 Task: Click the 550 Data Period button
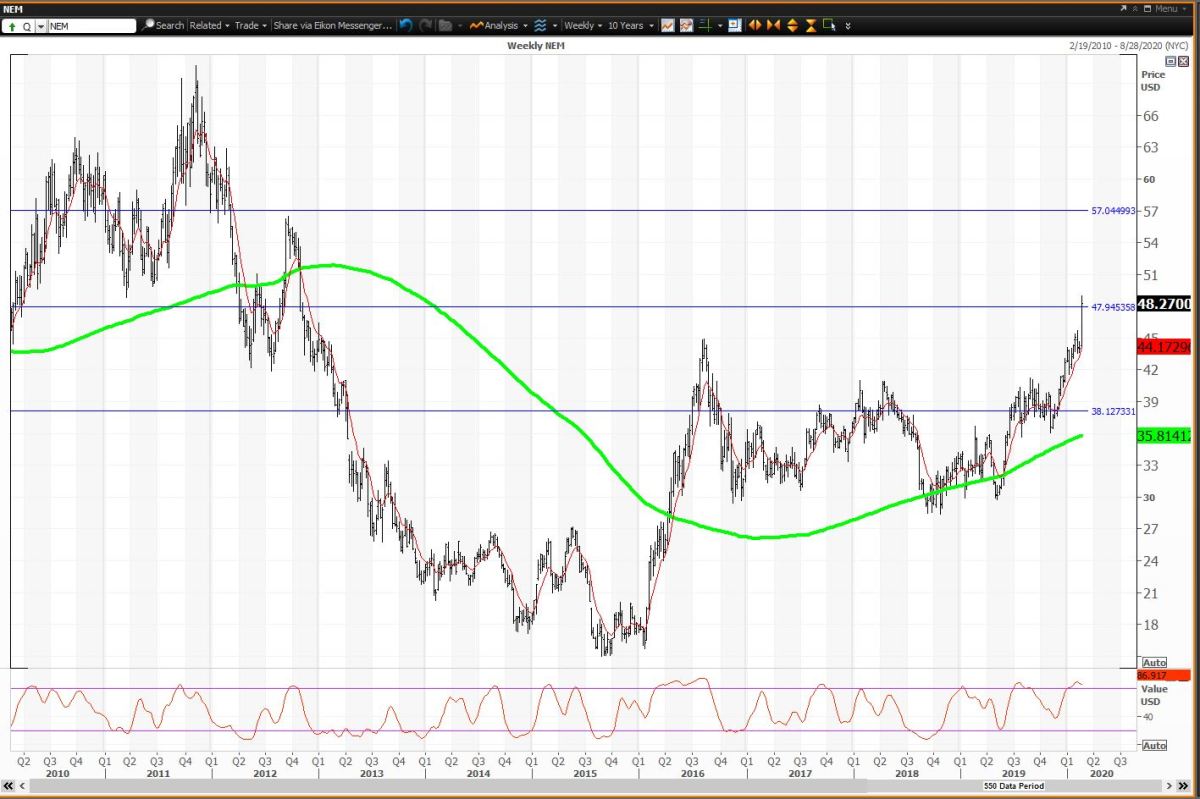point(1012,786)
